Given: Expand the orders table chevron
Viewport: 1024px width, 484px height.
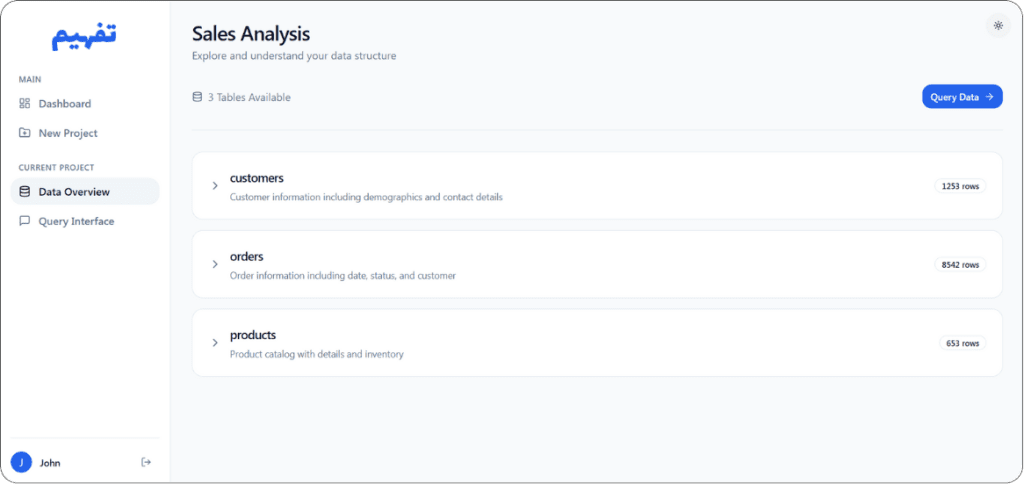Looking at the screenshot, I should 215,264.
